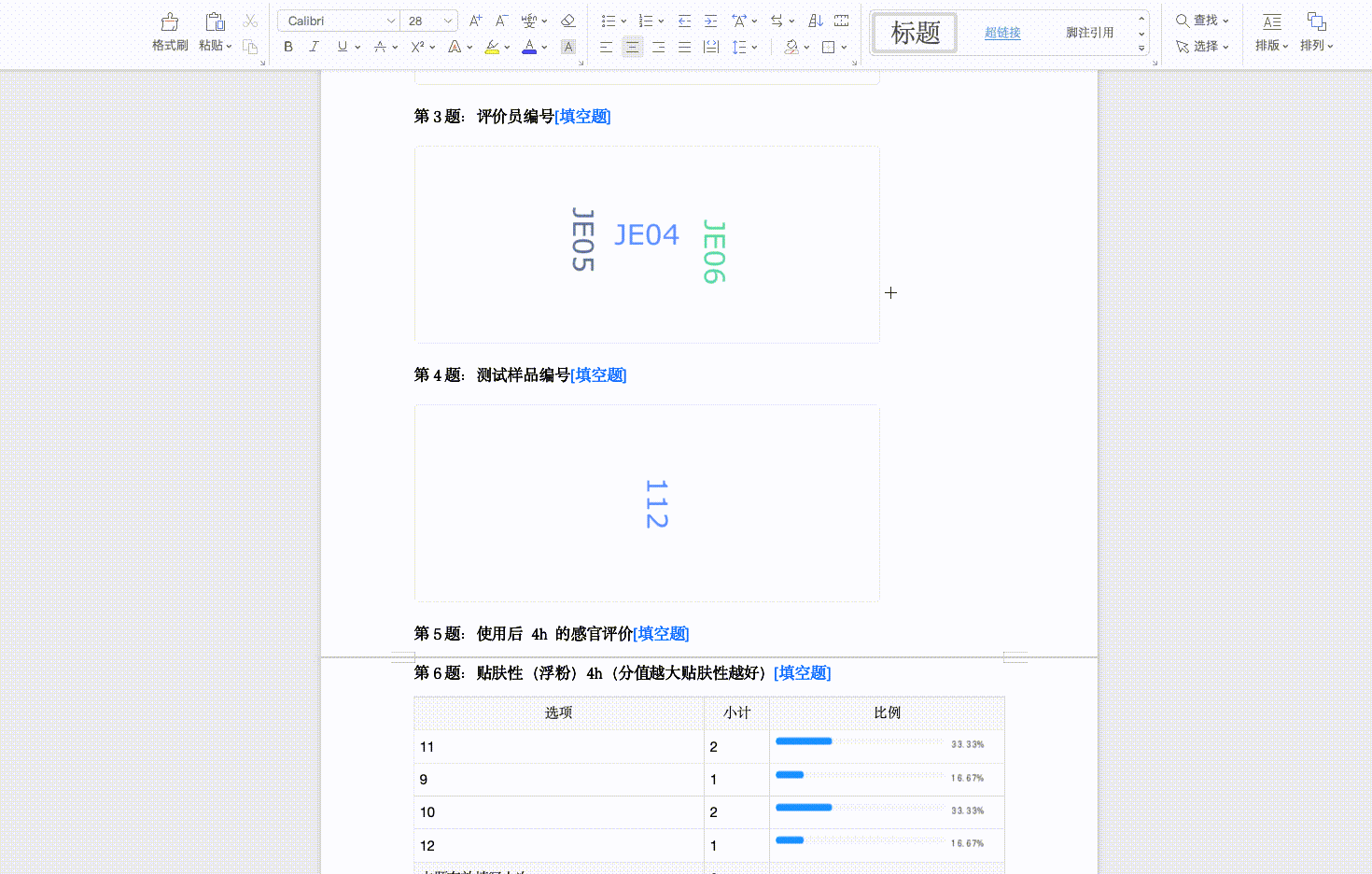Expand the highlight color dropdown arrow
The height and width of the screenshot is (874, 1372).
coord(507,48)
